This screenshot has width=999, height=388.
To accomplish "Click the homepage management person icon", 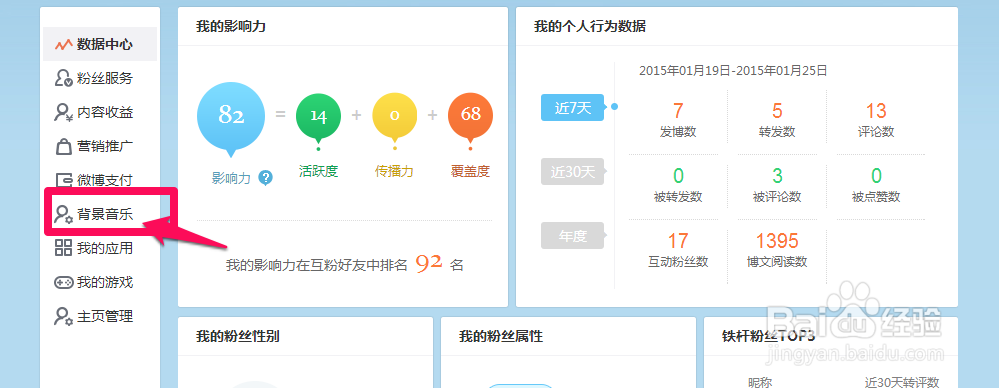I will coord(63,316).
